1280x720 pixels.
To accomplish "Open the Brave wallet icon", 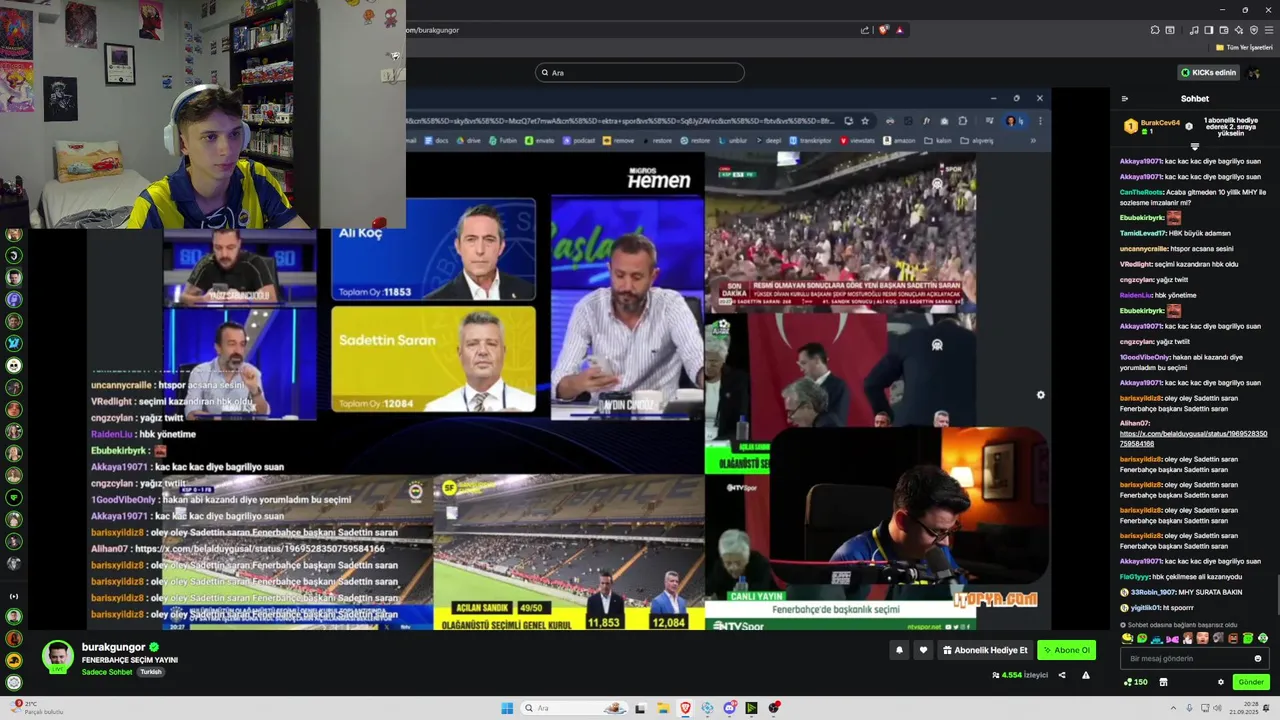I will click(x=1223, y=30).
